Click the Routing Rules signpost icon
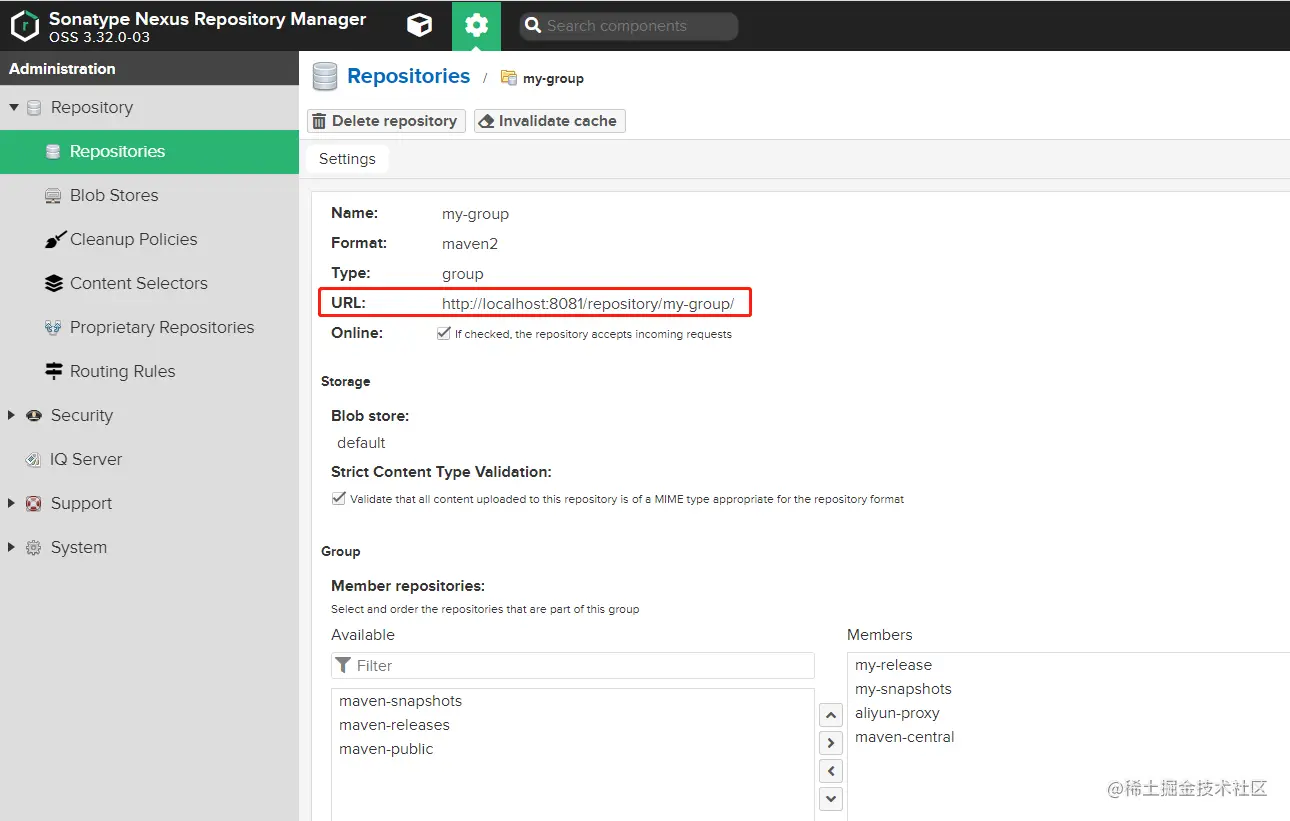Screen dimensions: 1290x821 tap(54, 372)
